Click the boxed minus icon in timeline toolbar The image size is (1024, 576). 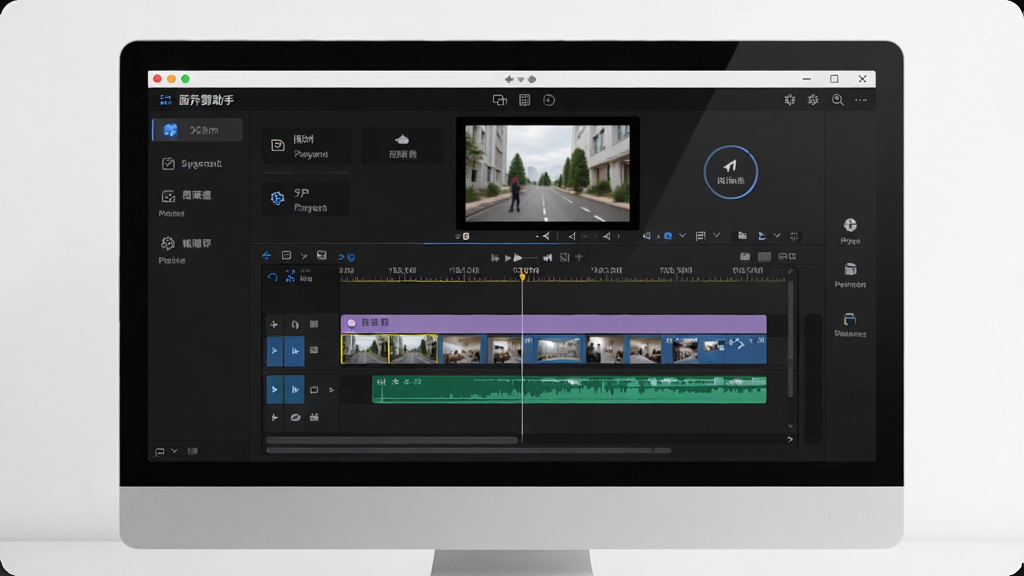point(286,255)
